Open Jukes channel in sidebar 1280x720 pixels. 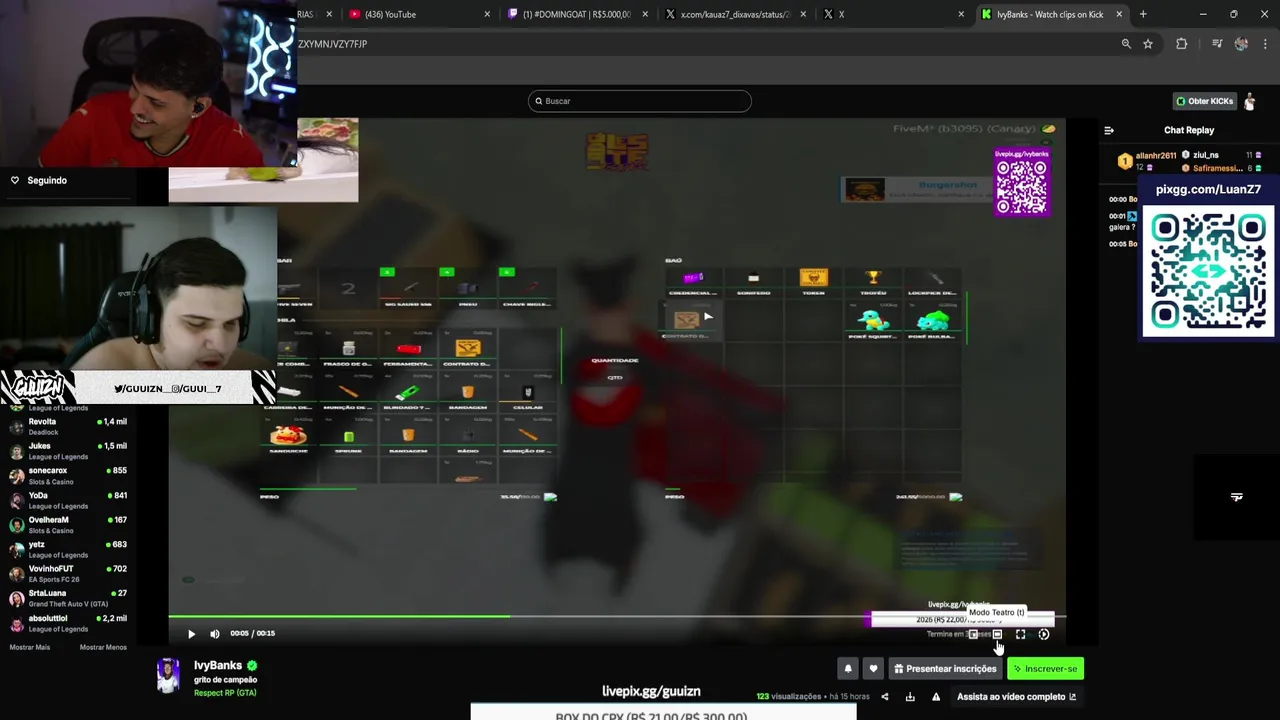point(68,451)
